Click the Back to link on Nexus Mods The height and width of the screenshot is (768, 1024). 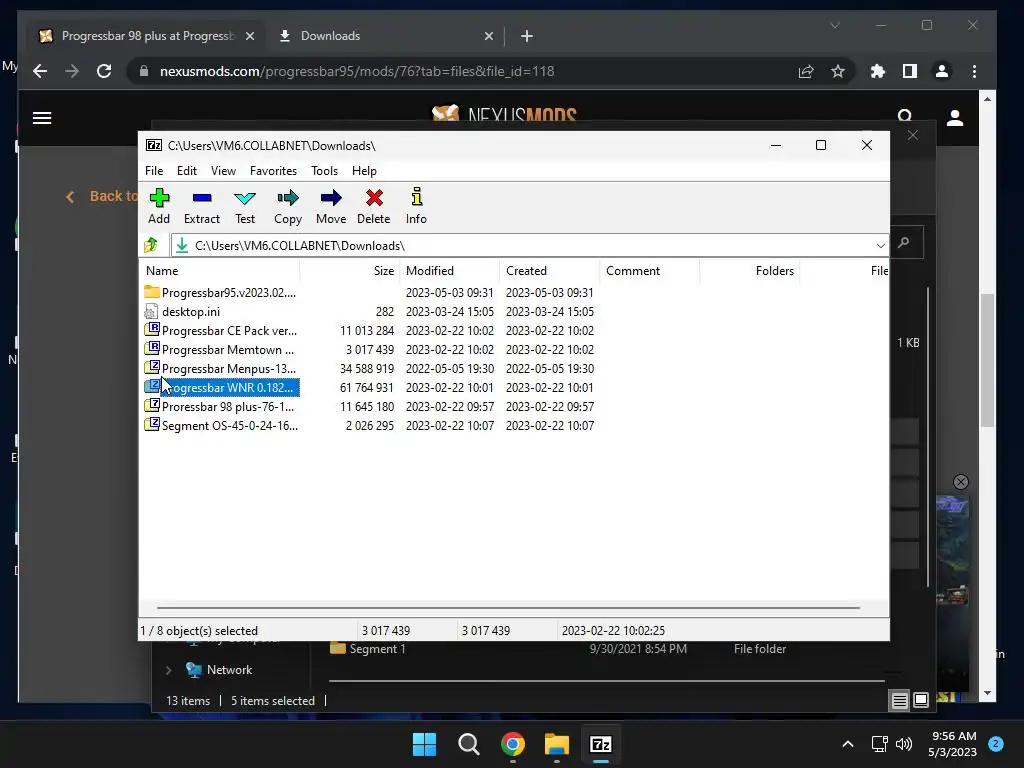point(103,196)
